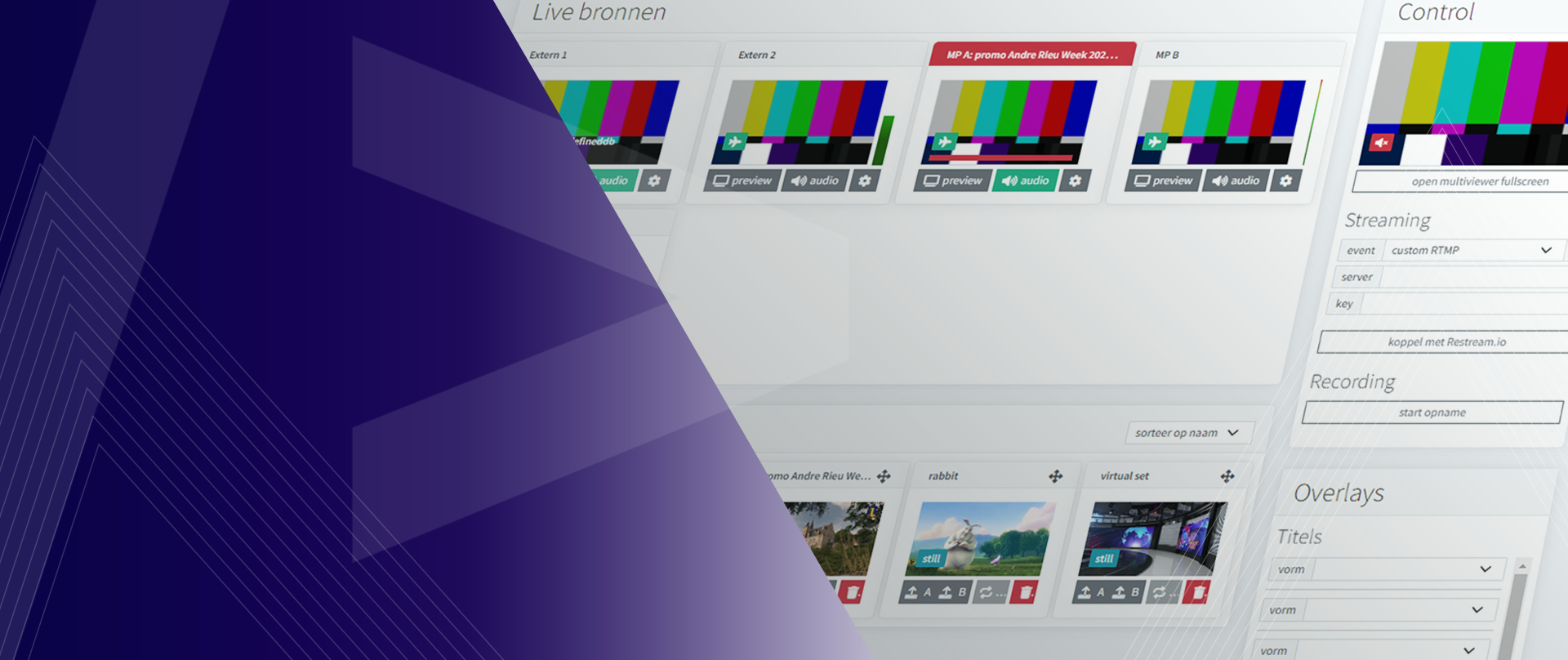Load virtual set into media player A
This screenshot has height=660, width=1568.
tap(1091, 592)
